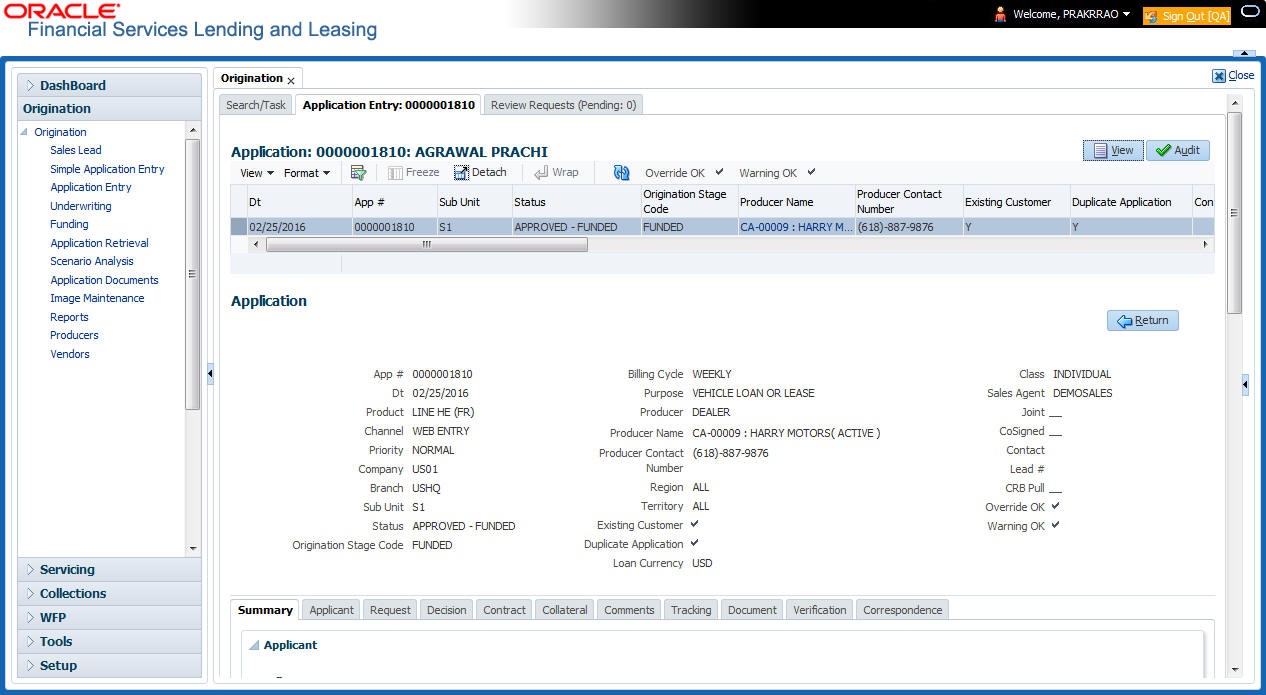
Task: Toggle the CoSigned checkbox
Action: click(1056, 431)
